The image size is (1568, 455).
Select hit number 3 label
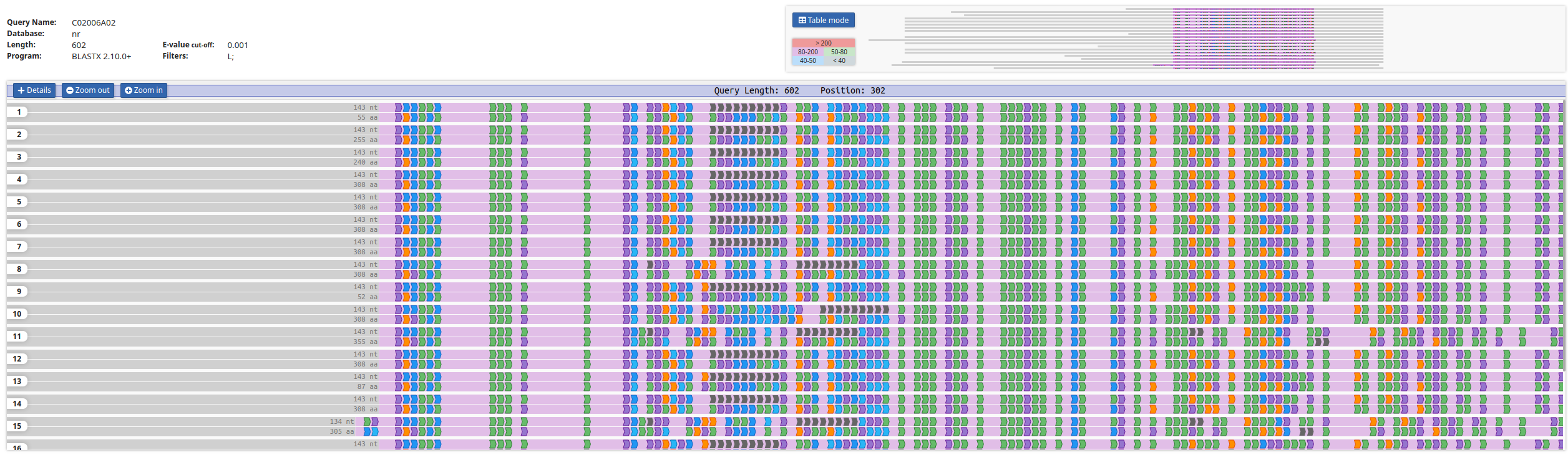point(19,157)
